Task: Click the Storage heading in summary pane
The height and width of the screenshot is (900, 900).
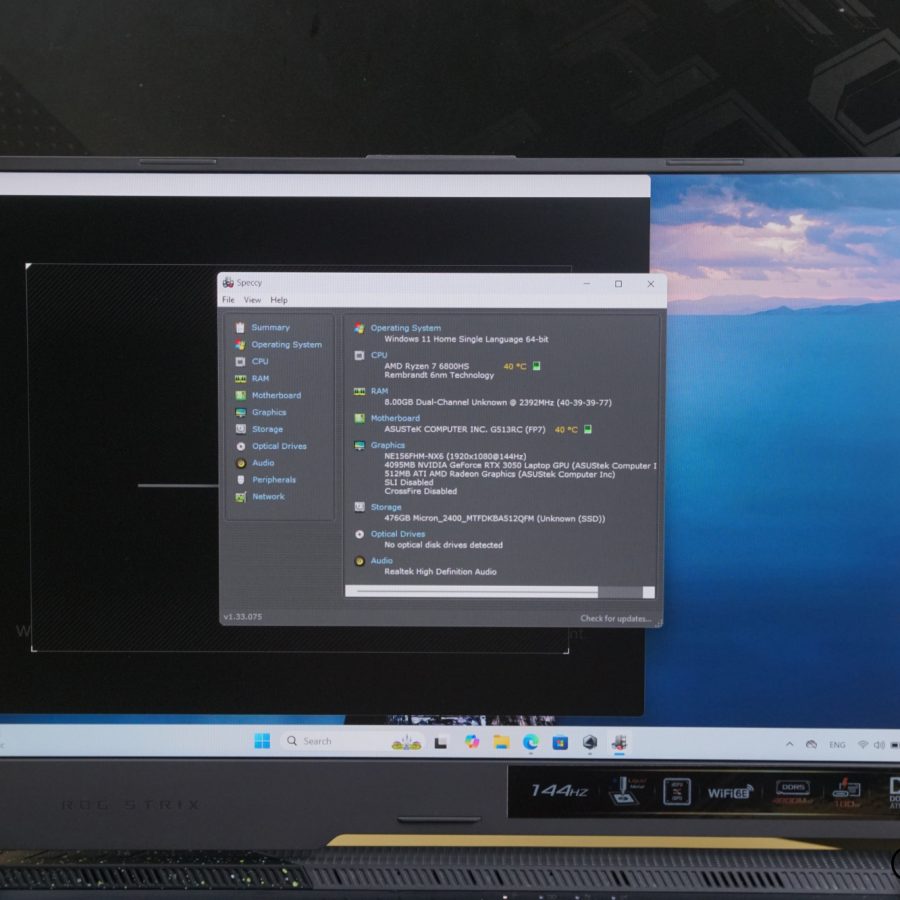Action: tap(386, 507)
